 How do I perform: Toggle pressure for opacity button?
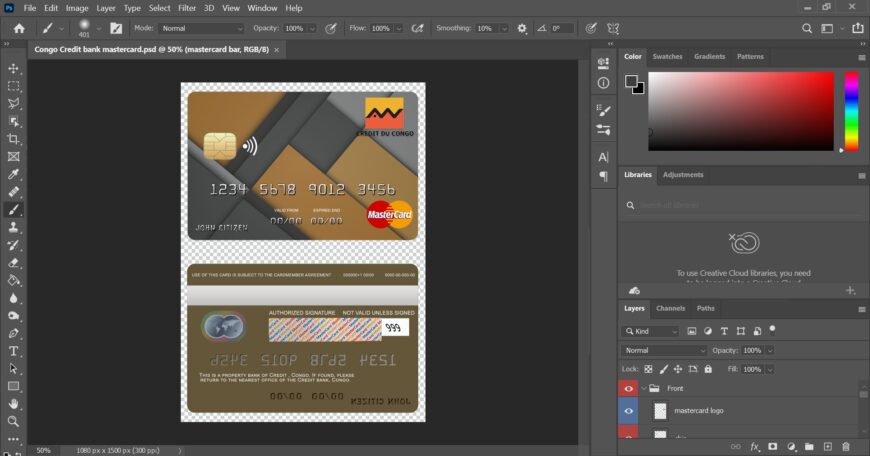[331, 28]
